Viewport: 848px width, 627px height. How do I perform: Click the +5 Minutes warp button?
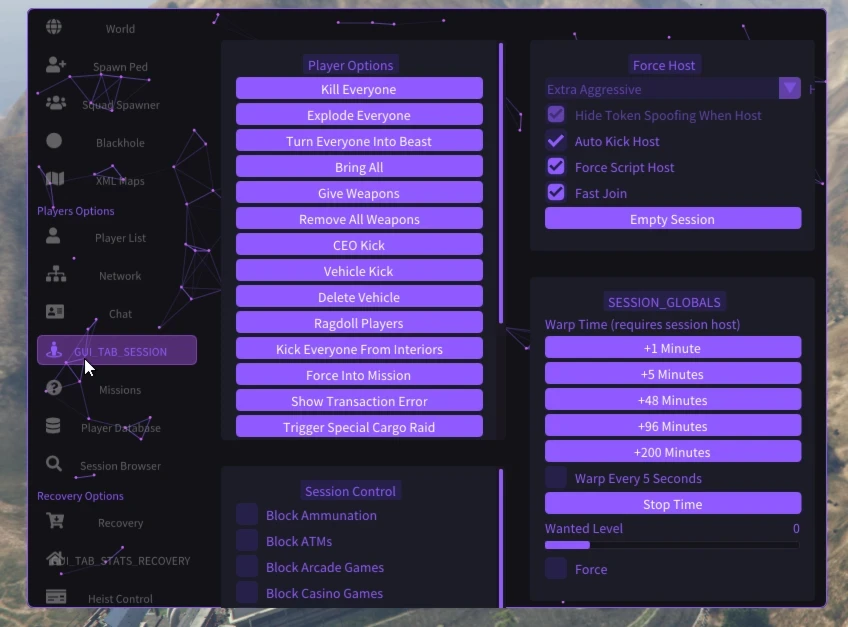(672, 374)
